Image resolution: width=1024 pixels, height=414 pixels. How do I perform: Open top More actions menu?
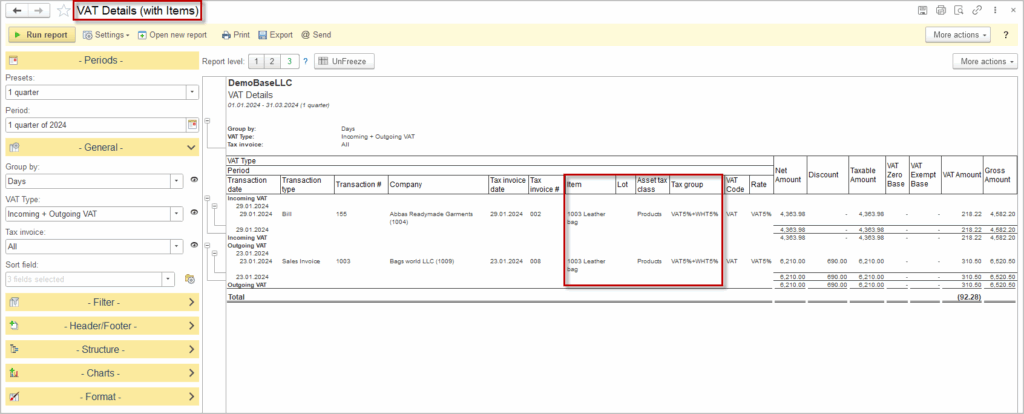tap(958, 34)
